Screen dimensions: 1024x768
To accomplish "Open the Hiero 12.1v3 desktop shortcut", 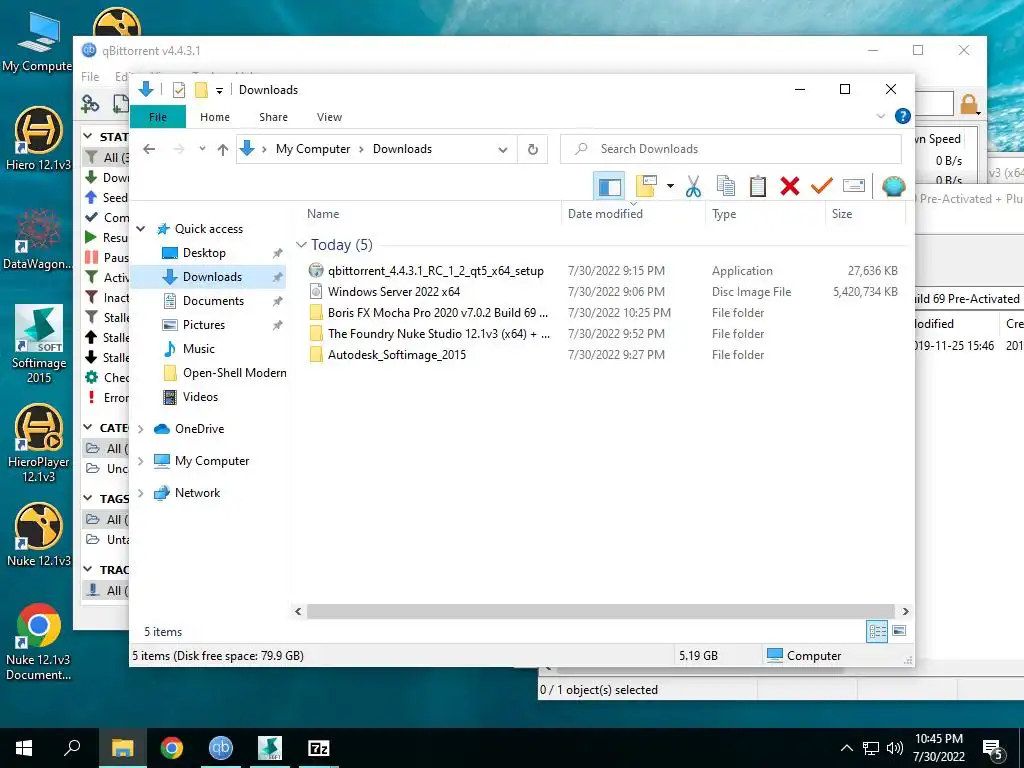I will [x=39, y=138].
